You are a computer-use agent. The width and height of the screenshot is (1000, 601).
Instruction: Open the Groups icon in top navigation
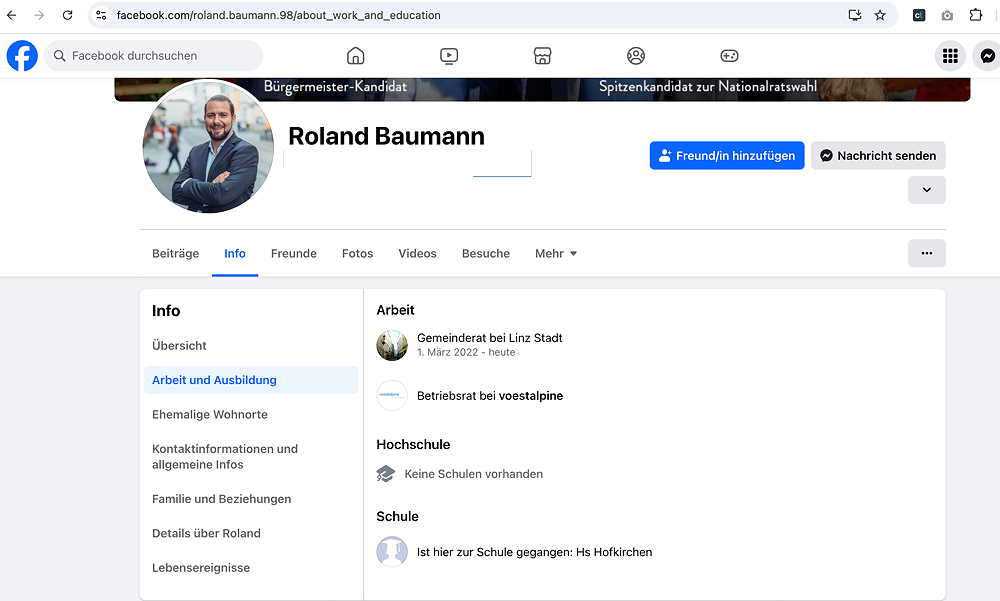tap(636, 56)
